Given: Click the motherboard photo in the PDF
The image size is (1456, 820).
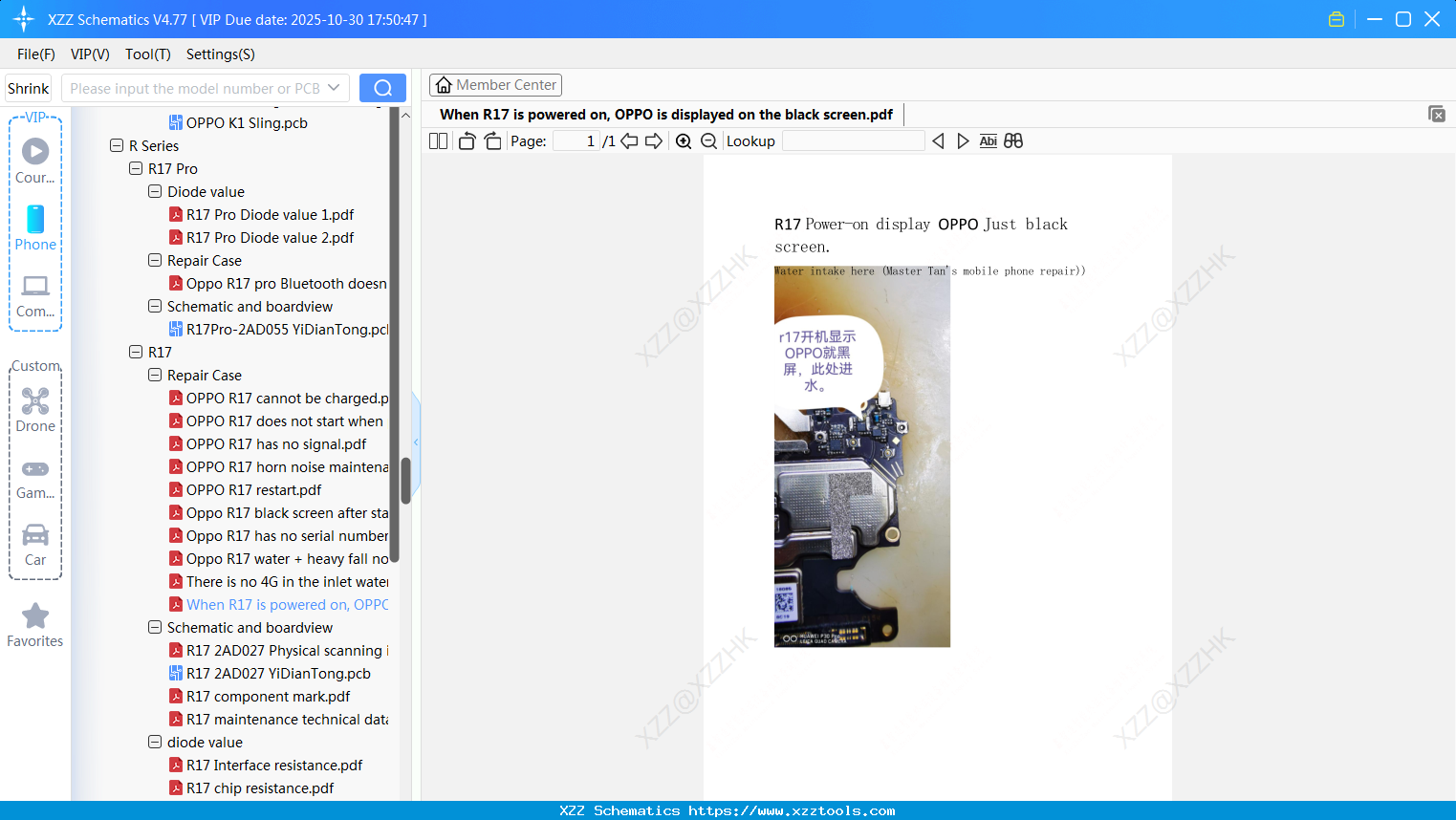Looking at the screenshot, I should (x=862, y=457).
